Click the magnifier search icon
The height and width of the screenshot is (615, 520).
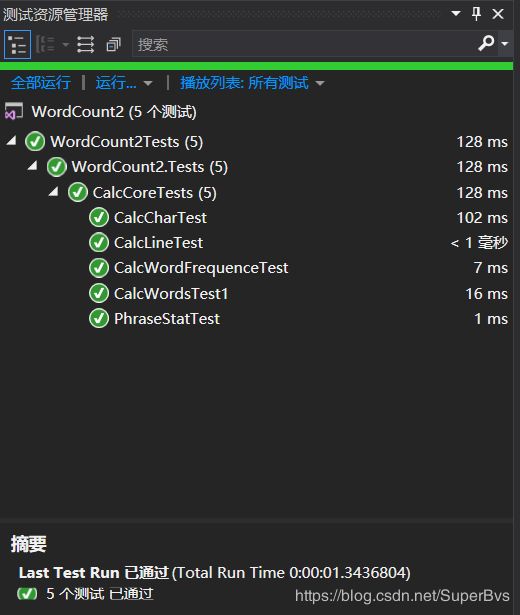coord(486,43)
